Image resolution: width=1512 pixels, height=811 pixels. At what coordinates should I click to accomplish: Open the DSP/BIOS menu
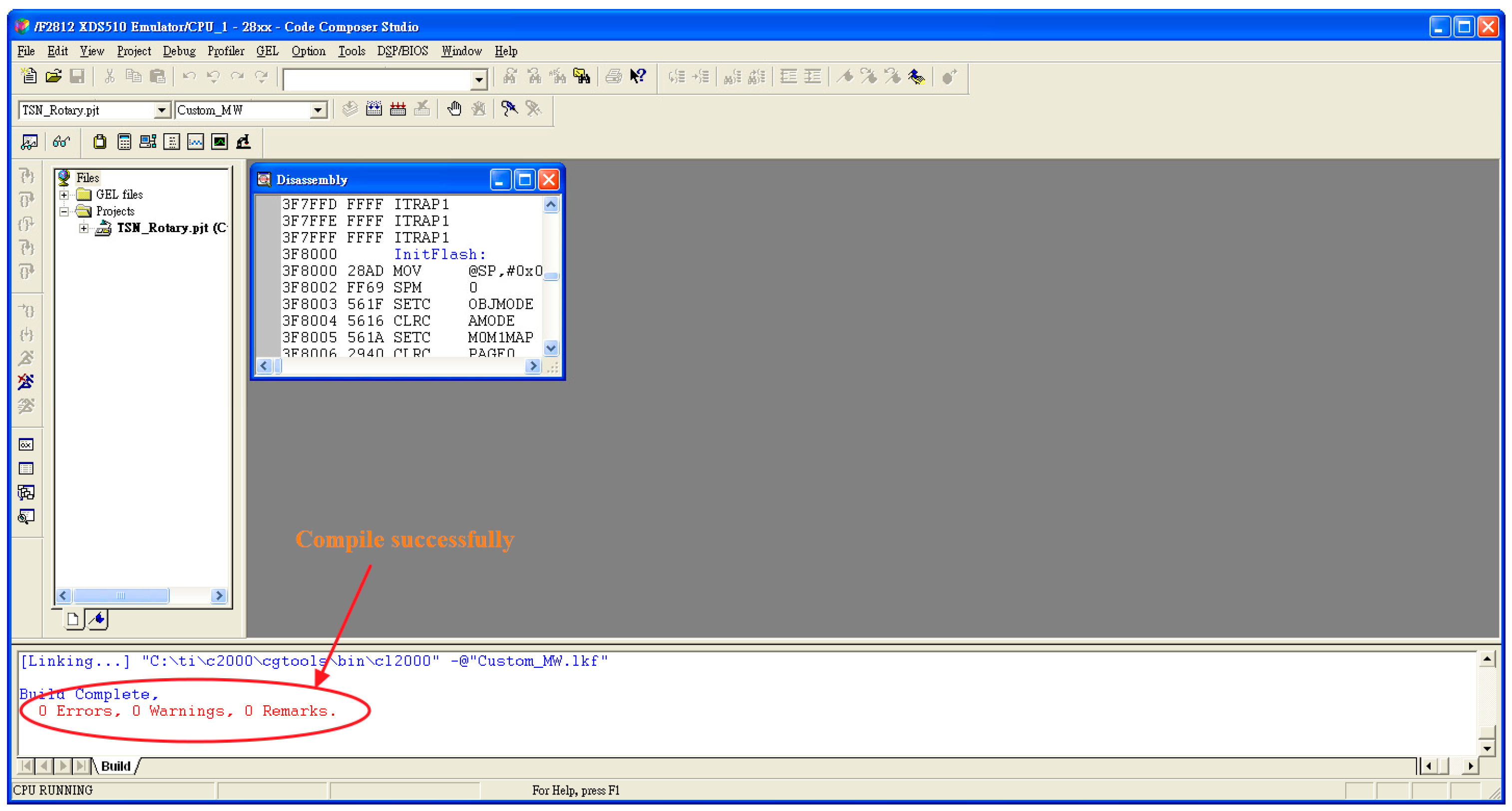point(402,51)
